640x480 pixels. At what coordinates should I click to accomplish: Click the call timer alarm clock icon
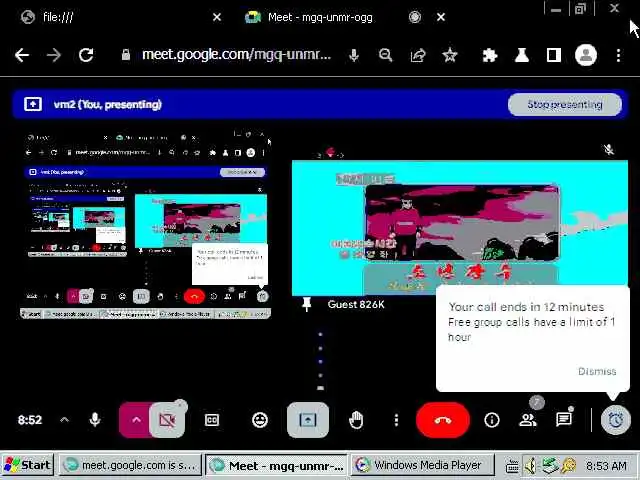point(616,420)
